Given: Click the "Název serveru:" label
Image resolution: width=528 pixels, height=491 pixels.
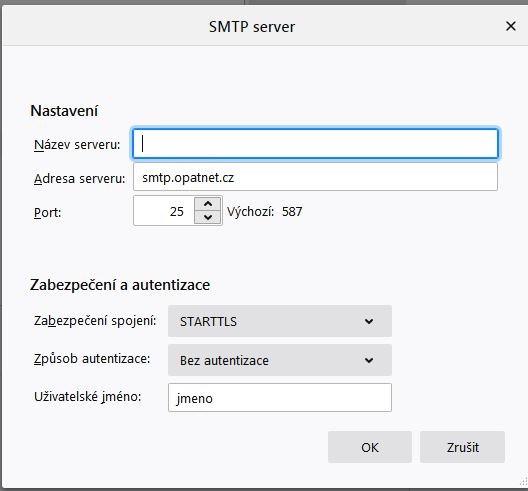Looking at the screenshot, I should 77,144.
